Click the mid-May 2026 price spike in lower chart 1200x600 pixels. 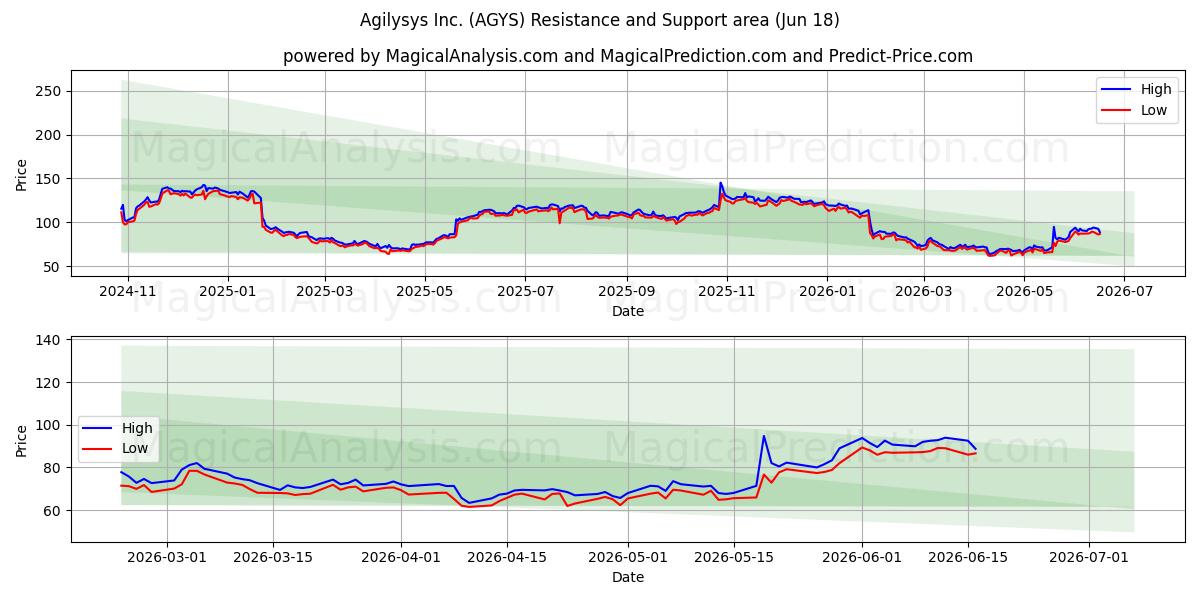[x=764, y=436]
